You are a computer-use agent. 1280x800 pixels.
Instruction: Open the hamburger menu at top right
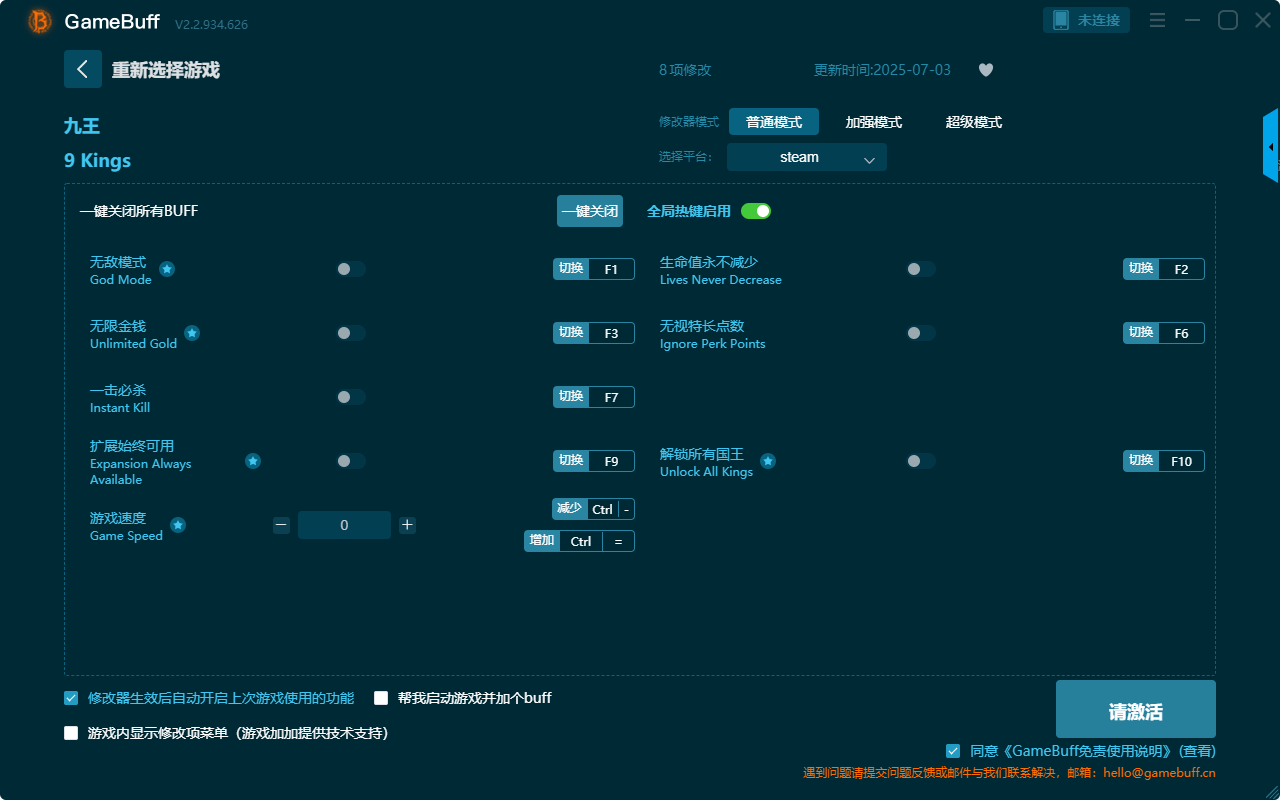tap(1157, 19)
